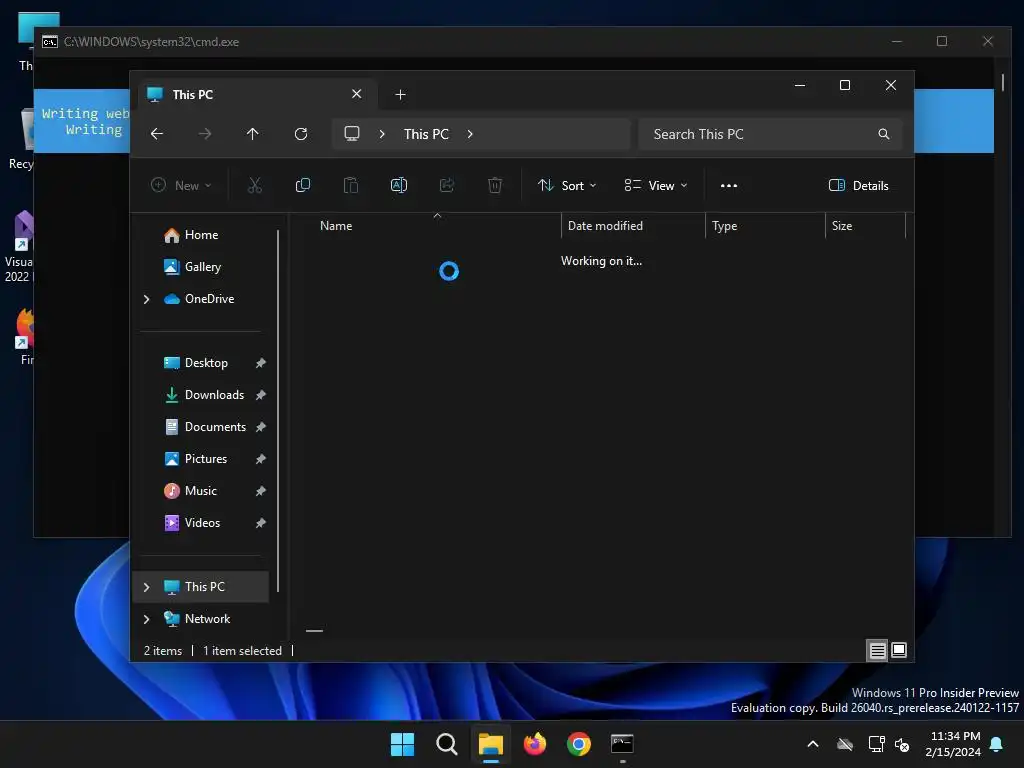The width and height of the screenshot is (1024, 768).
Task: Switch to large thumbnails view icon
Action: 899,650
